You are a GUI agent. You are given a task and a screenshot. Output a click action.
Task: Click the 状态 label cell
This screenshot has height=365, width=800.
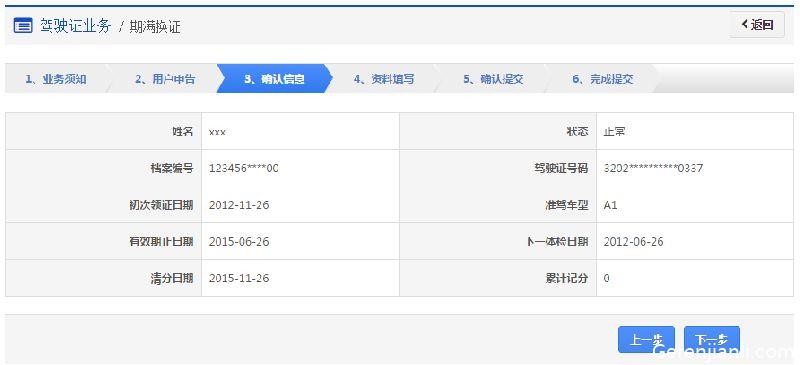pyautogui.click(x=498, y=131)
